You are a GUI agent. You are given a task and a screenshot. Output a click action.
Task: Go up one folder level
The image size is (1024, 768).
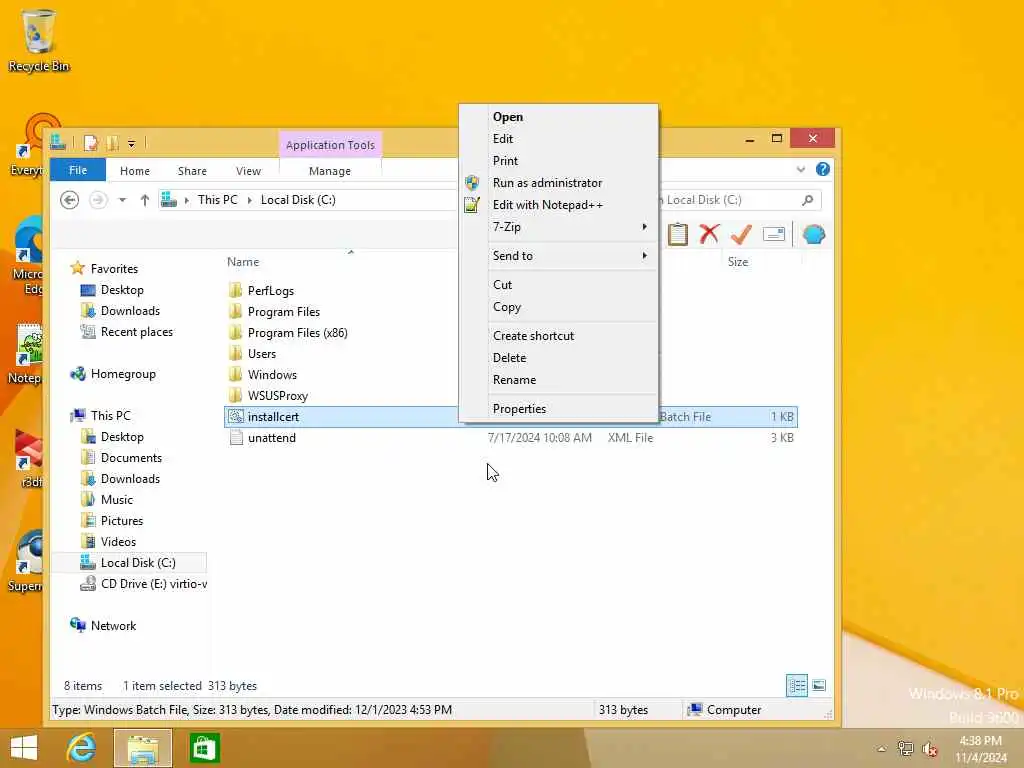click(x=144, y=200)
